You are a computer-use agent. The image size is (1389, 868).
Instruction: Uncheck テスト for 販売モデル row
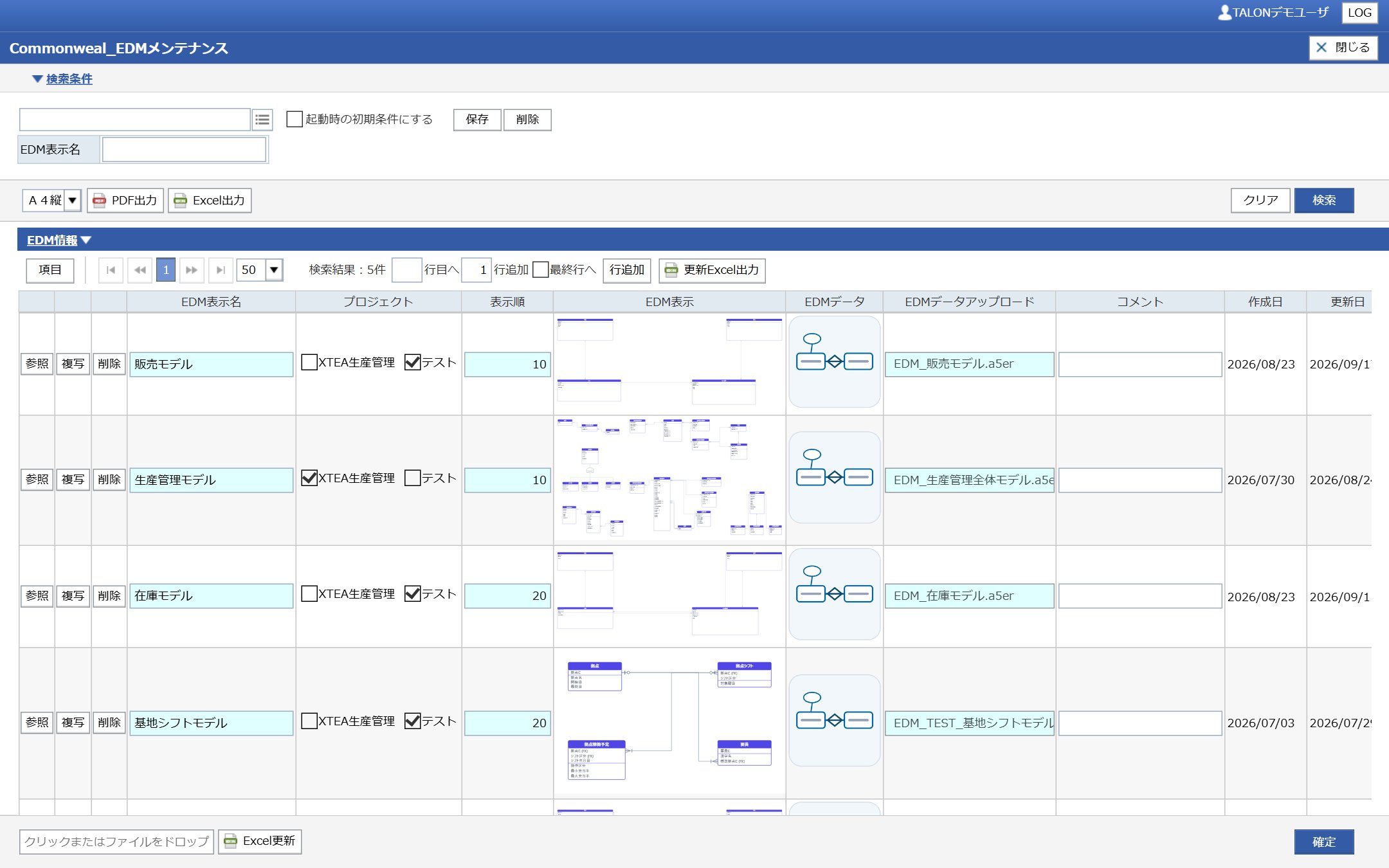click(x=412, y=363)
